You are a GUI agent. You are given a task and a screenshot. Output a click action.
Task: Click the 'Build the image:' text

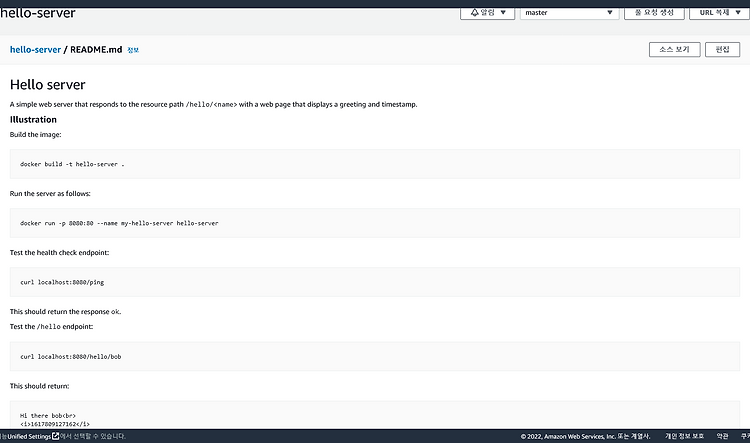point(35,134)
